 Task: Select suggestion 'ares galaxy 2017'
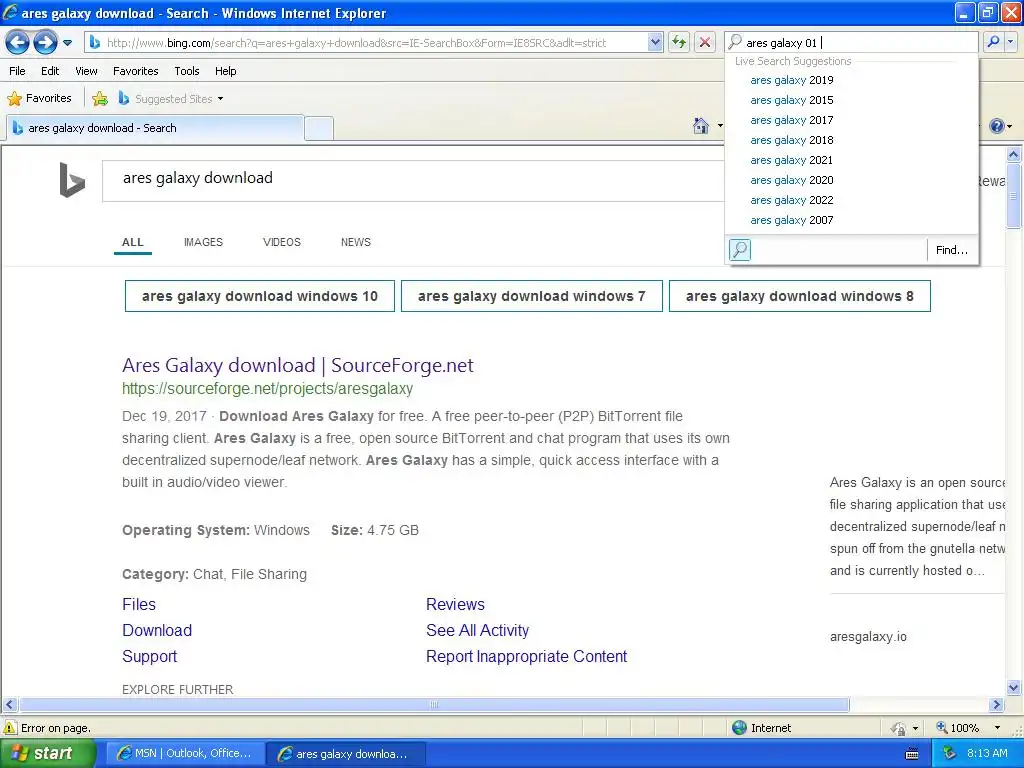792,120
